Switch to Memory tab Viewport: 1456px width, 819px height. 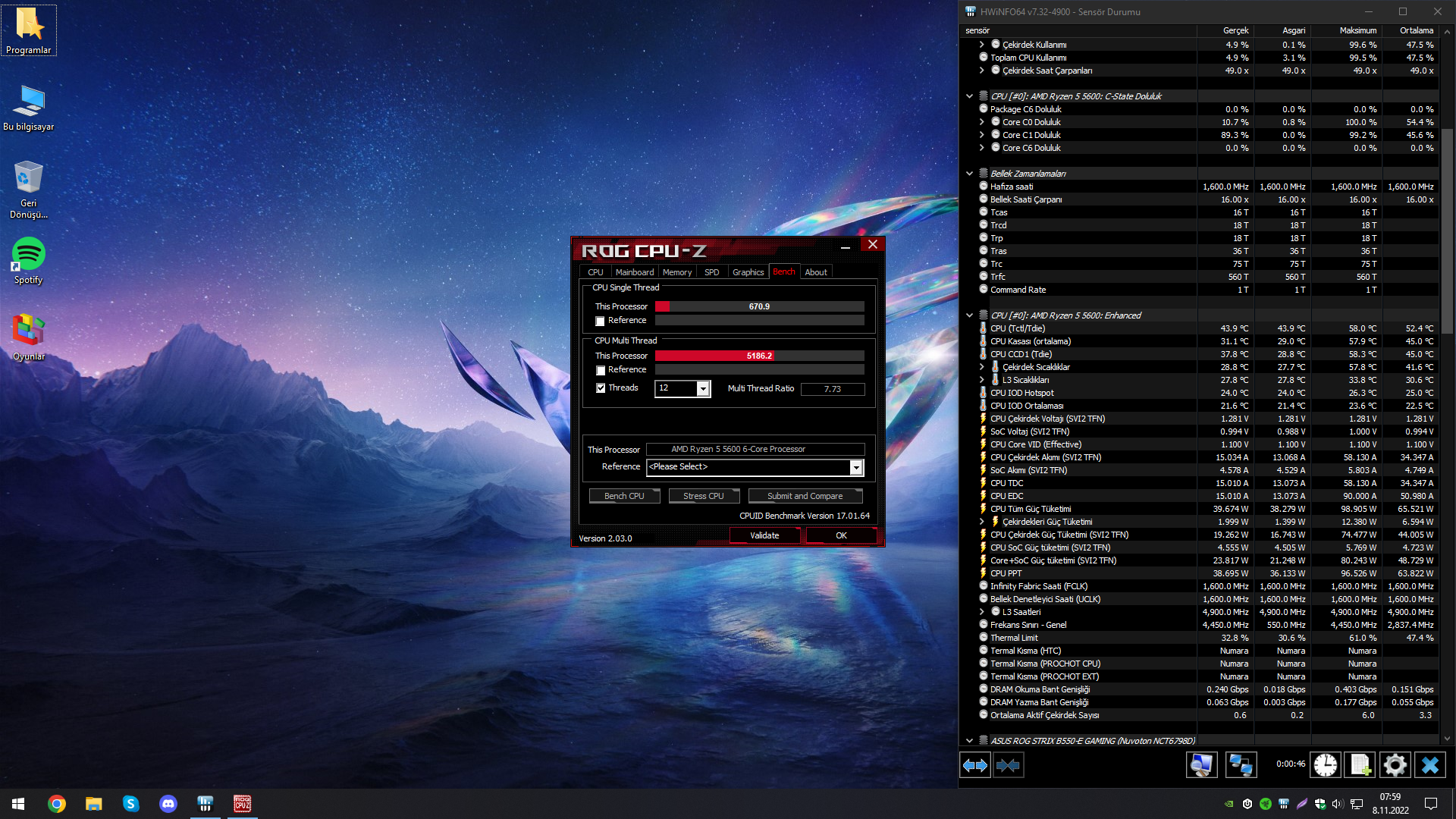(x=677, y=272)
